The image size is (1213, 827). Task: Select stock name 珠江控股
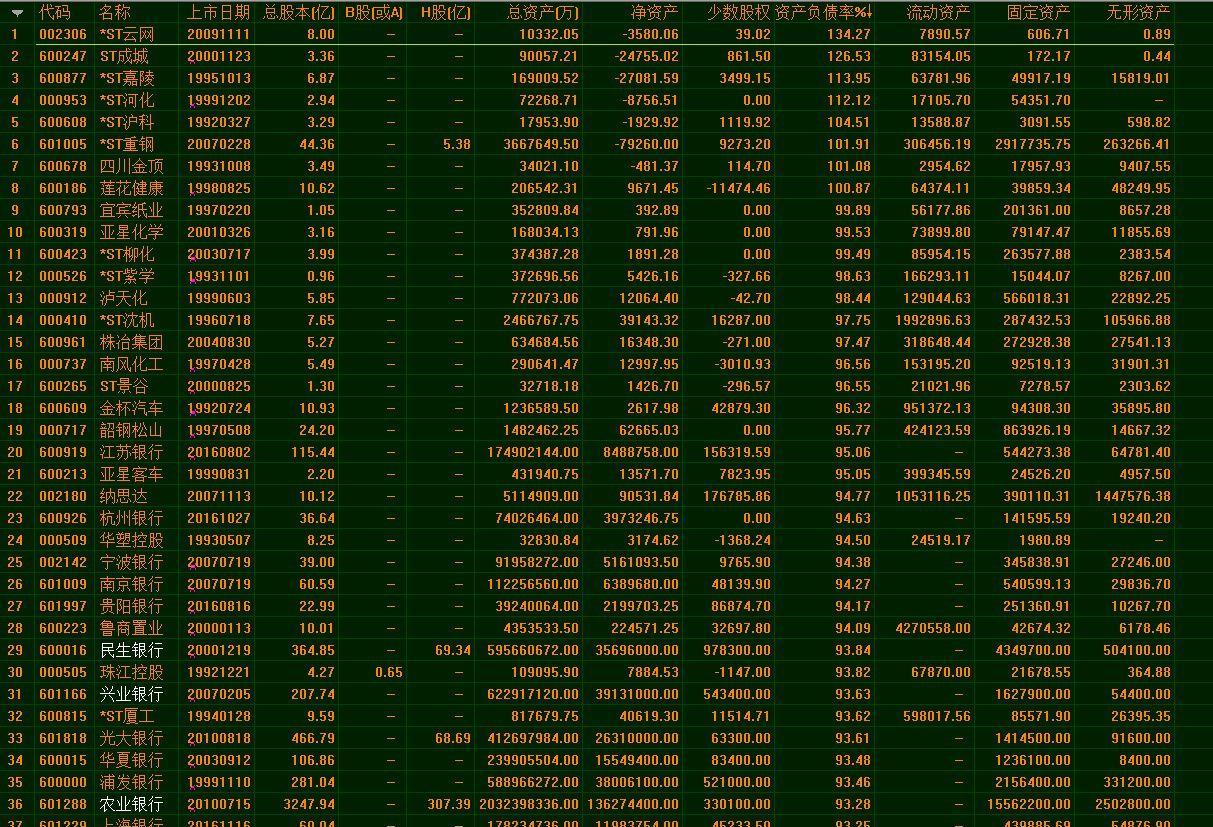(131, 672)
